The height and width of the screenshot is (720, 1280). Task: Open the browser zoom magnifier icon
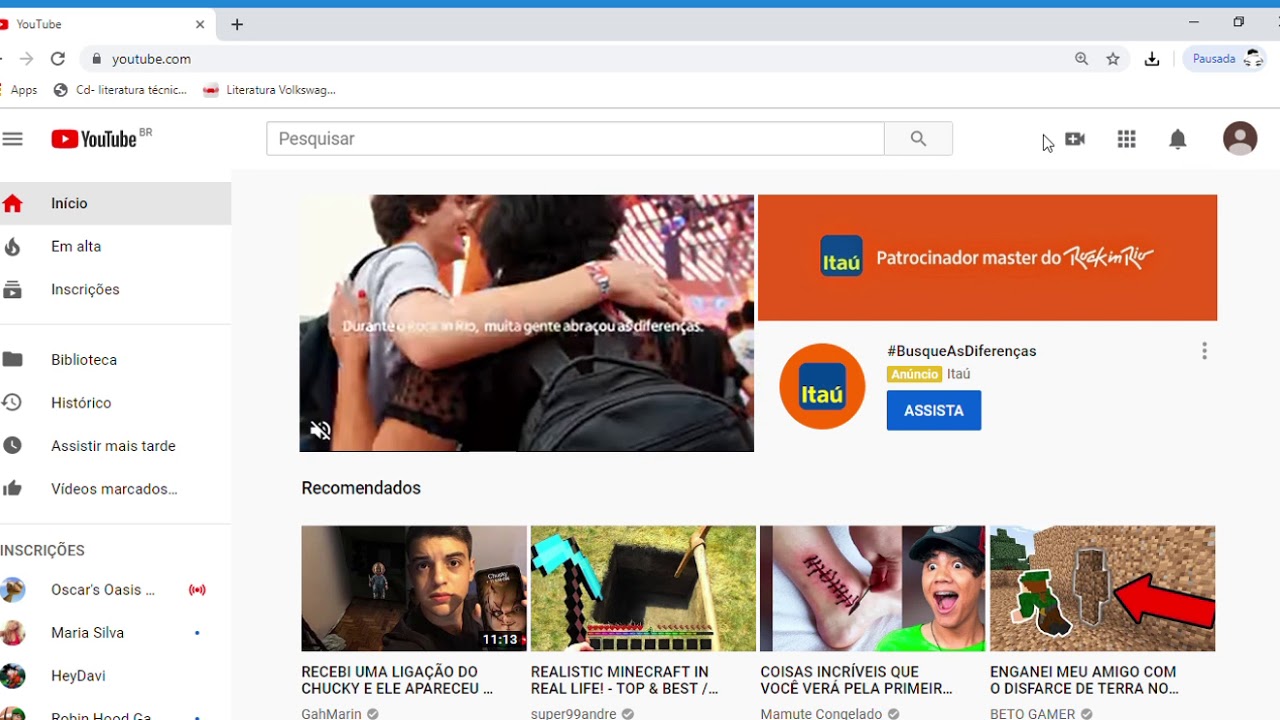click(x=1081, y=59)
